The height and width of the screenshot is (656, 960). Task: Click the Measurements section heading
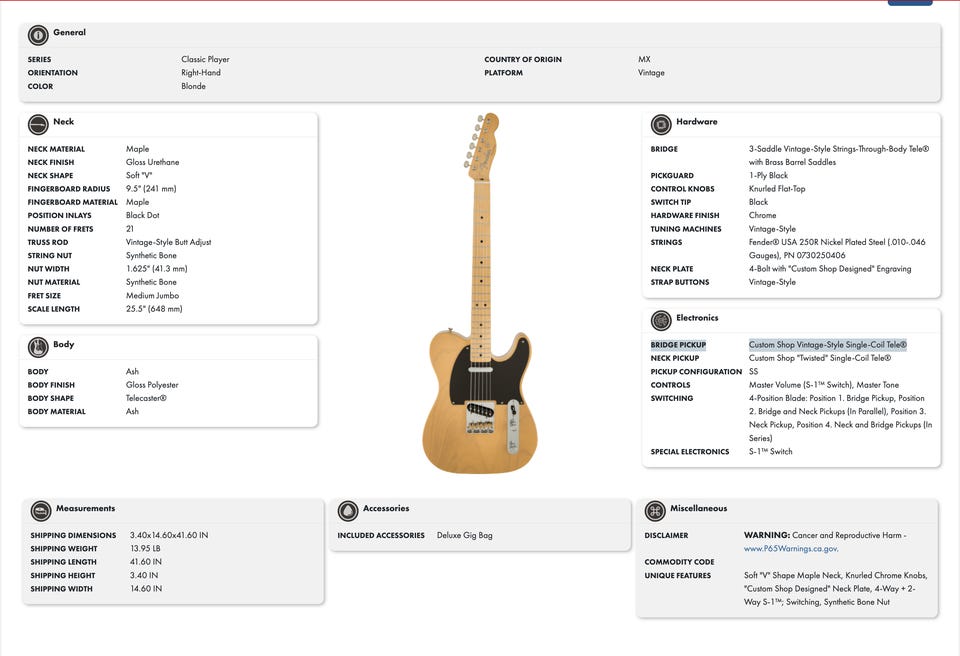pyautogui.click(x=85, y=508)
